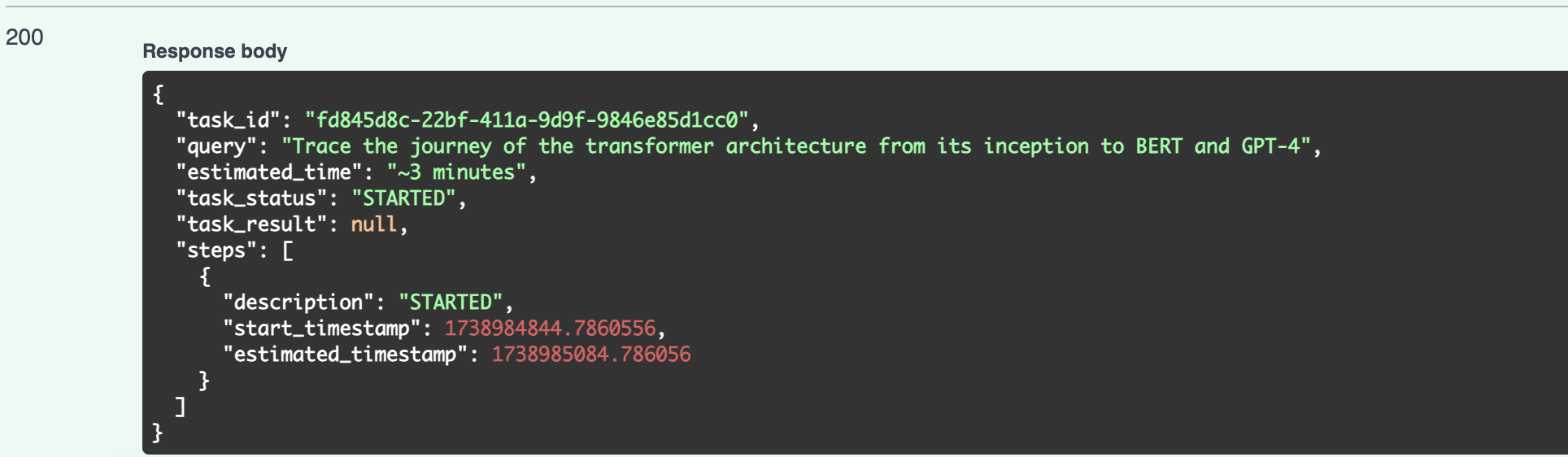Click the "start_timestamp" key

click(322, 329)
